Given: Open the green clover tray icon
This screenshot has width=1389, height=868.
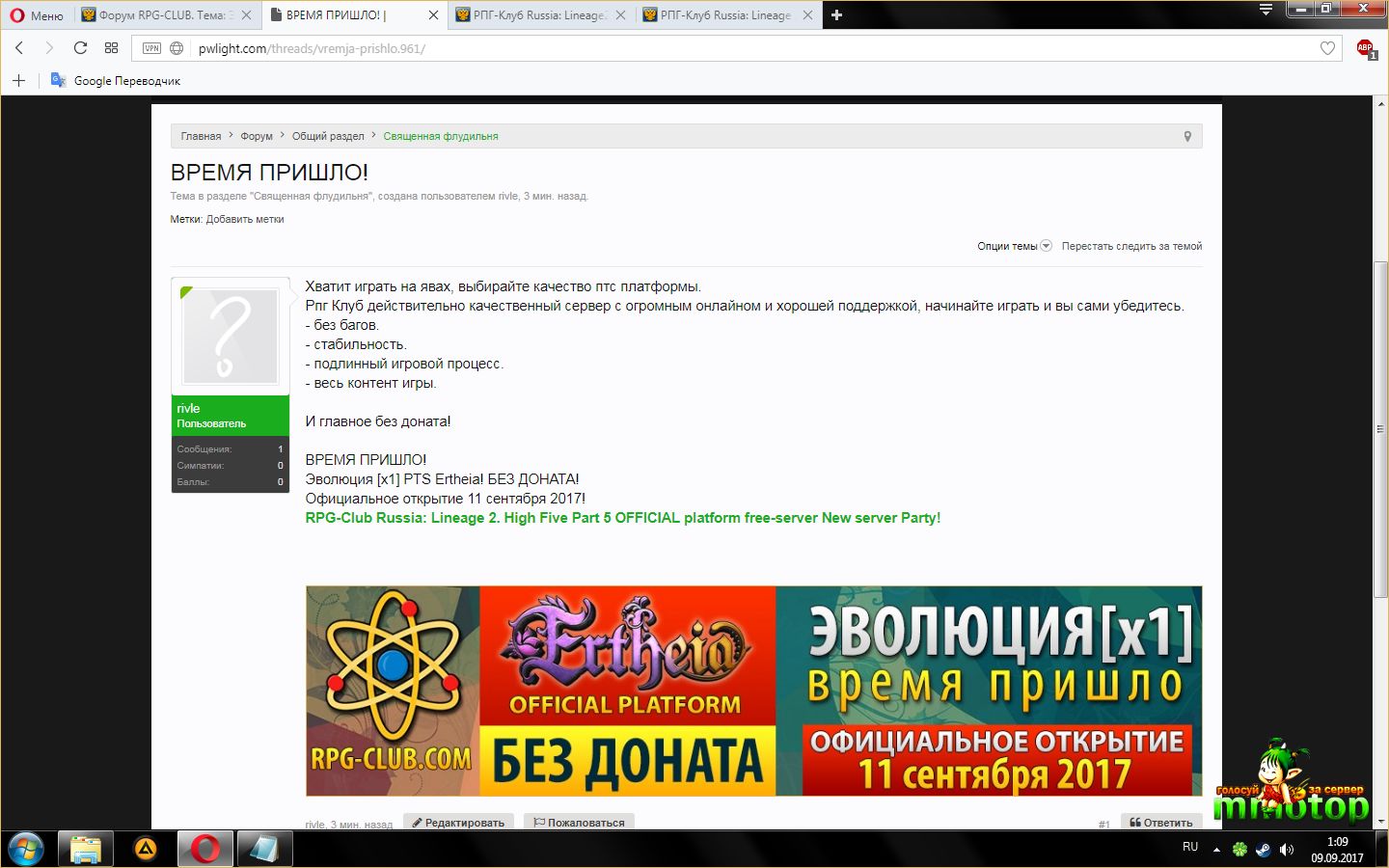Looking at the screenshot, I should click(1239, 850).
